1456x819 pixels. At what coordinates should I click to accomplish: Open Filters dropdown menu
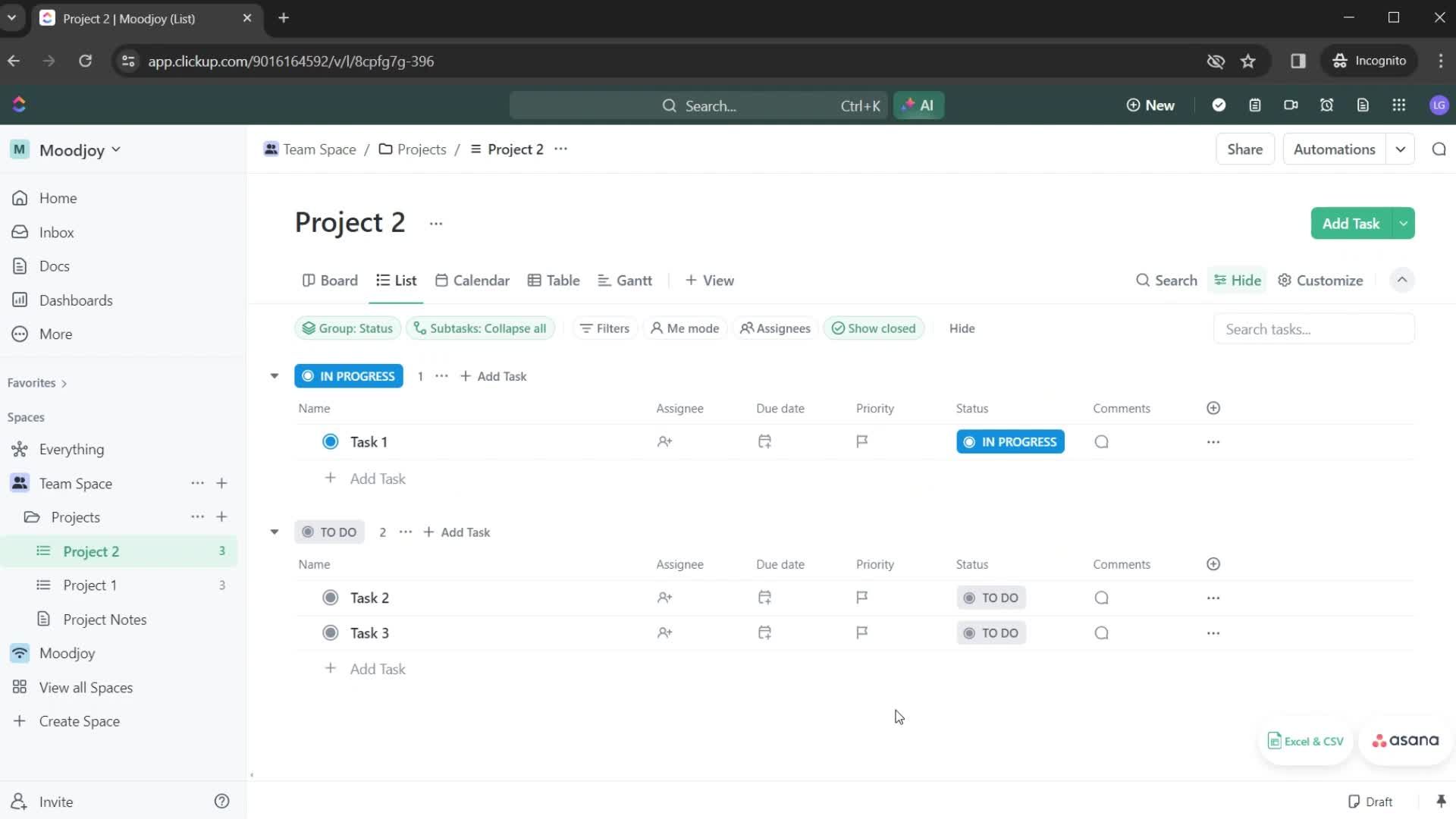coord(605,328)
